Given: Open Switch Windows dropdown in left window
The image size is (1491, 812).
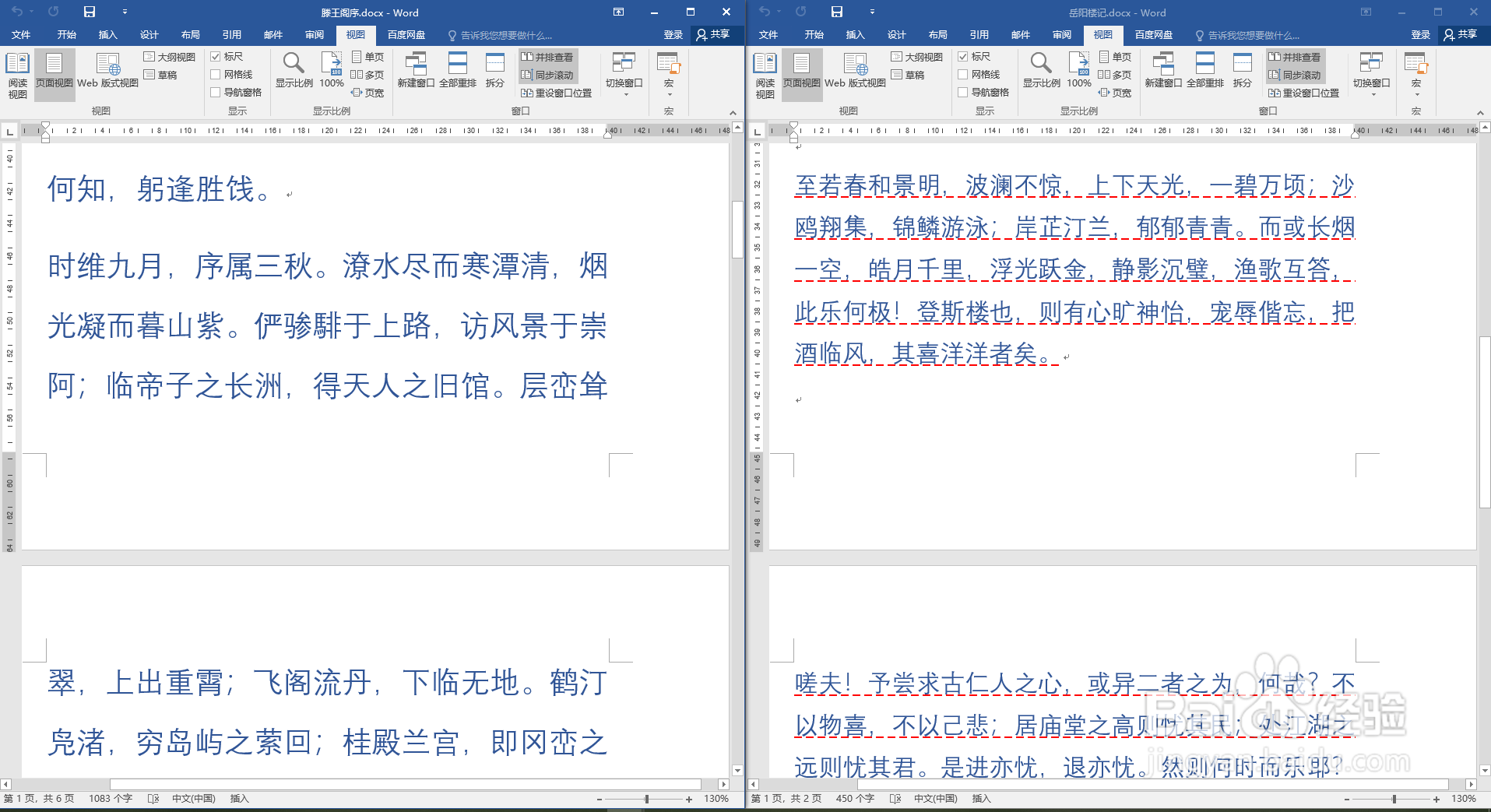Looking at the screenshot, I should [x=624, y=74].
